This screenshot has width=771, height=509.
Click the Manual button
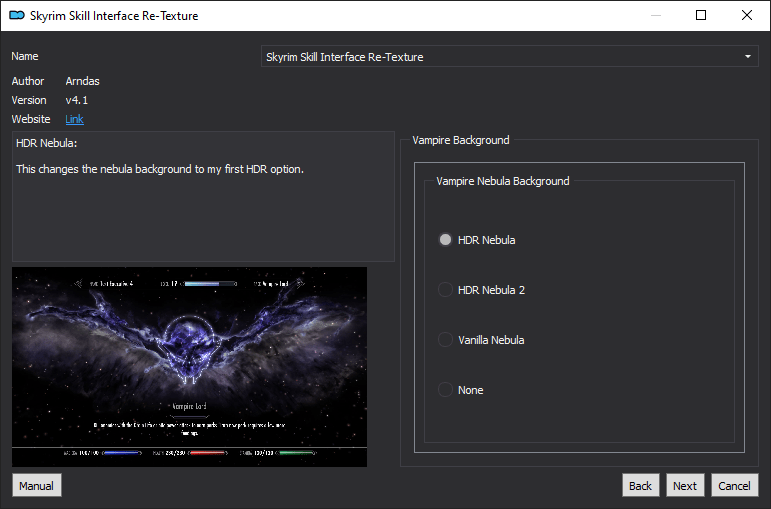(x=37, y=486)
